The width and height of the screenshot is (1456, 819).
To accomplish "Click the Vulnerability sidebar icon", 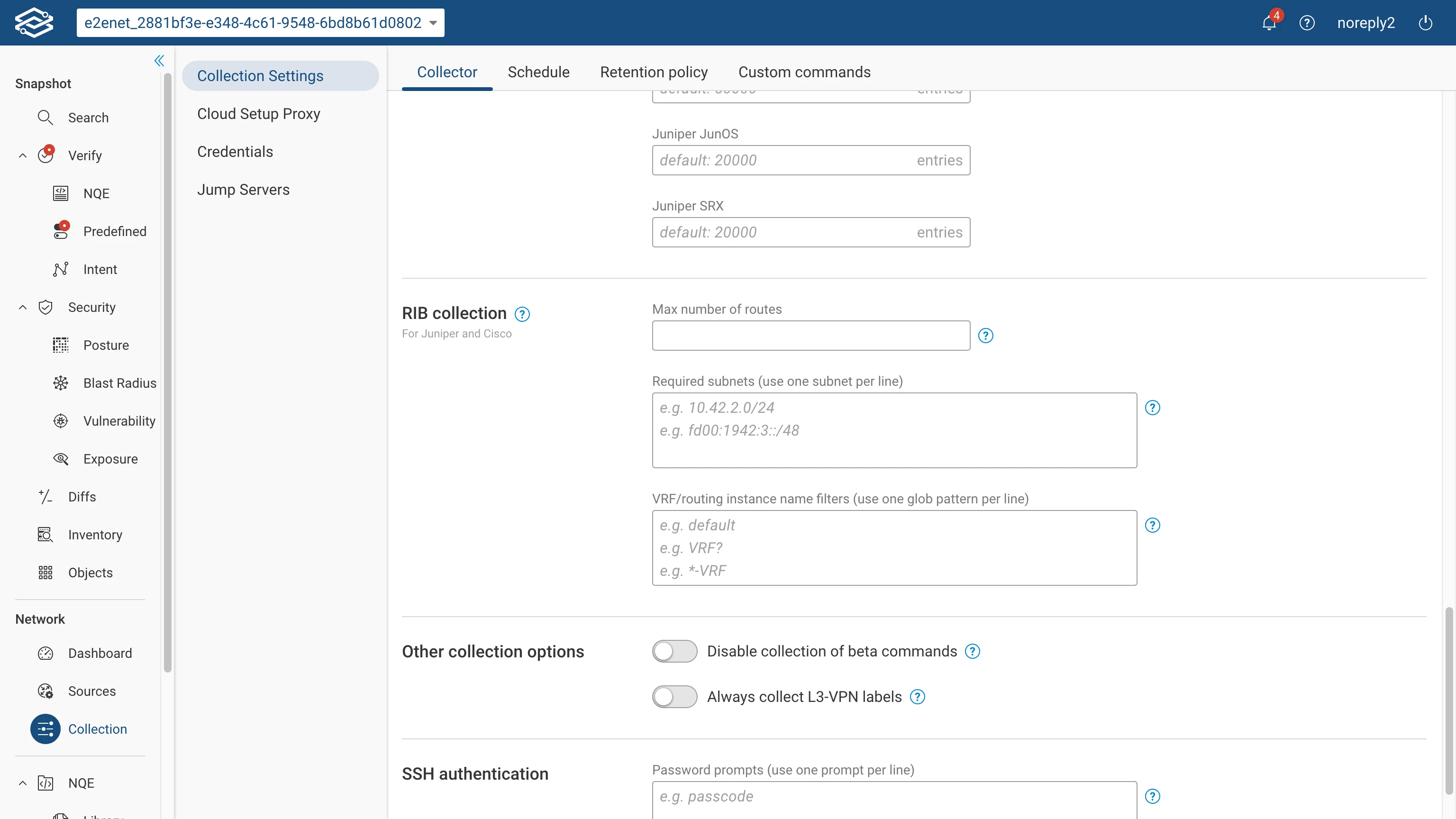I will pos(61,421).
